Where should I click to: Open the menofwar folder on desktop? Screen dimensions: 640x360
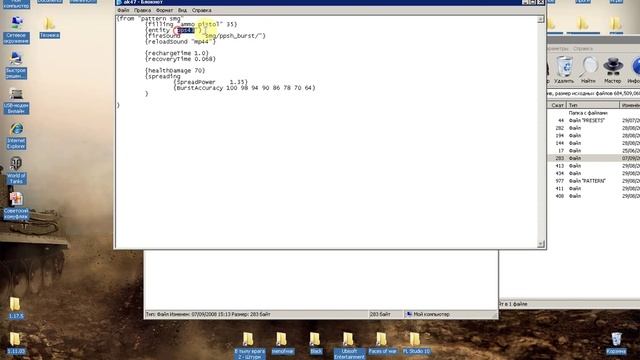pyautogui.click(x=282, y=343)
